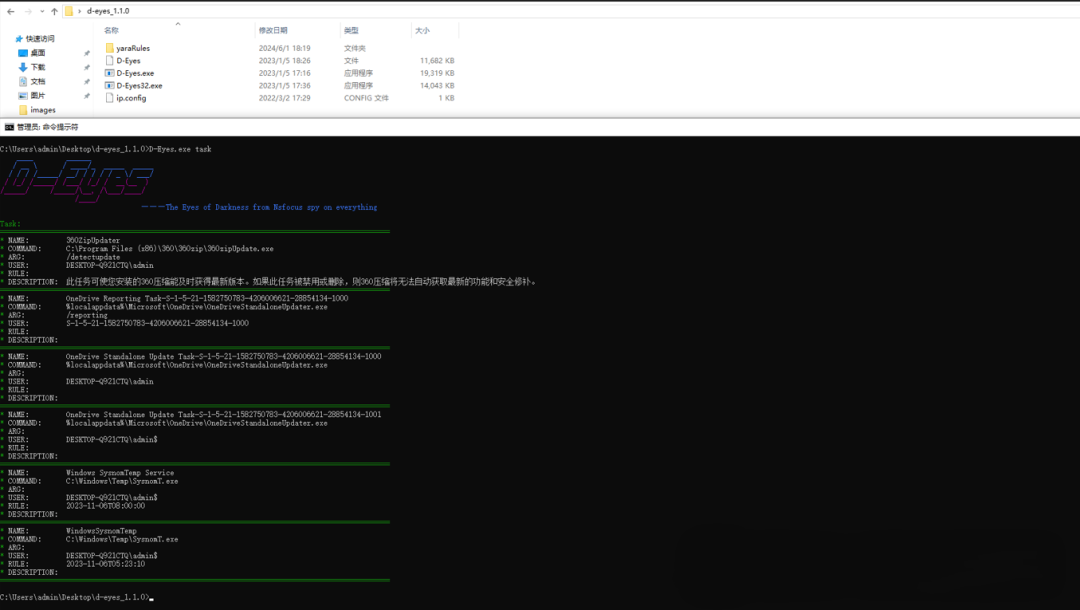
Task: Open the recent locations dropdown arrow
Action: point(42,11)
